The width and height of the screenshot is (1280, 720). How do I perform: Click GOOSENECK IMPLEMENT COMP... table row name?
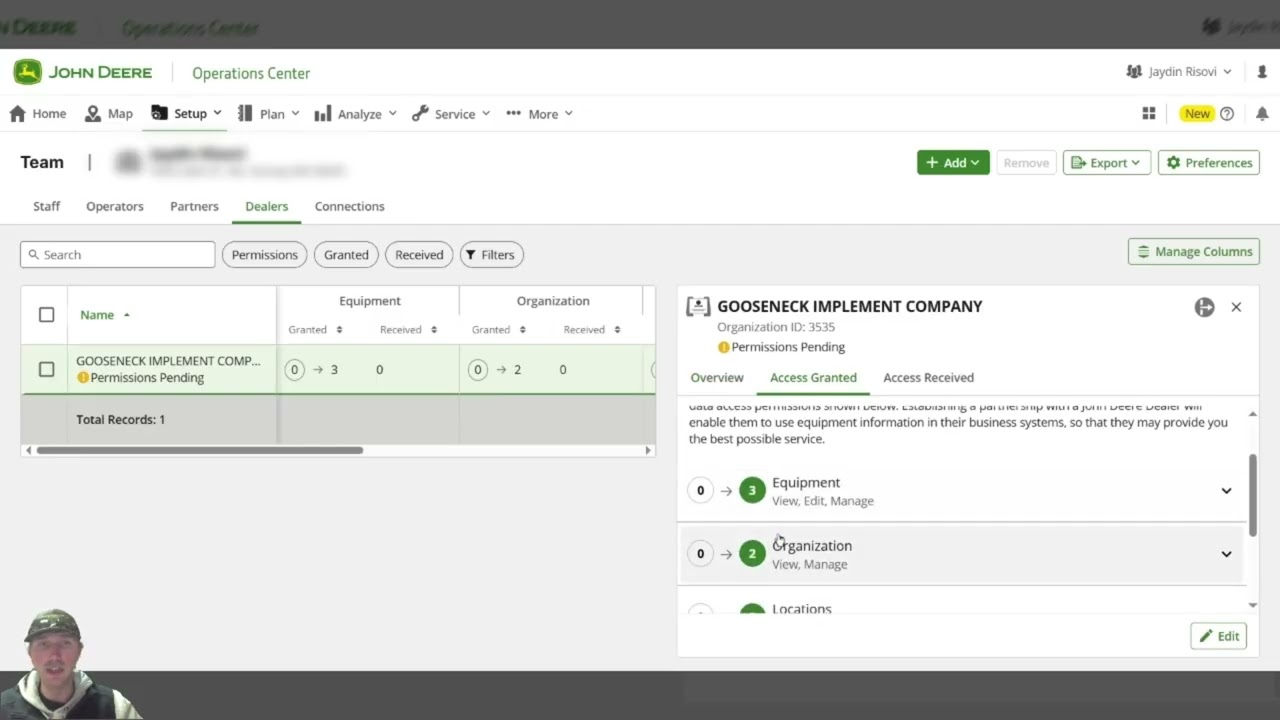click(168, 361)
